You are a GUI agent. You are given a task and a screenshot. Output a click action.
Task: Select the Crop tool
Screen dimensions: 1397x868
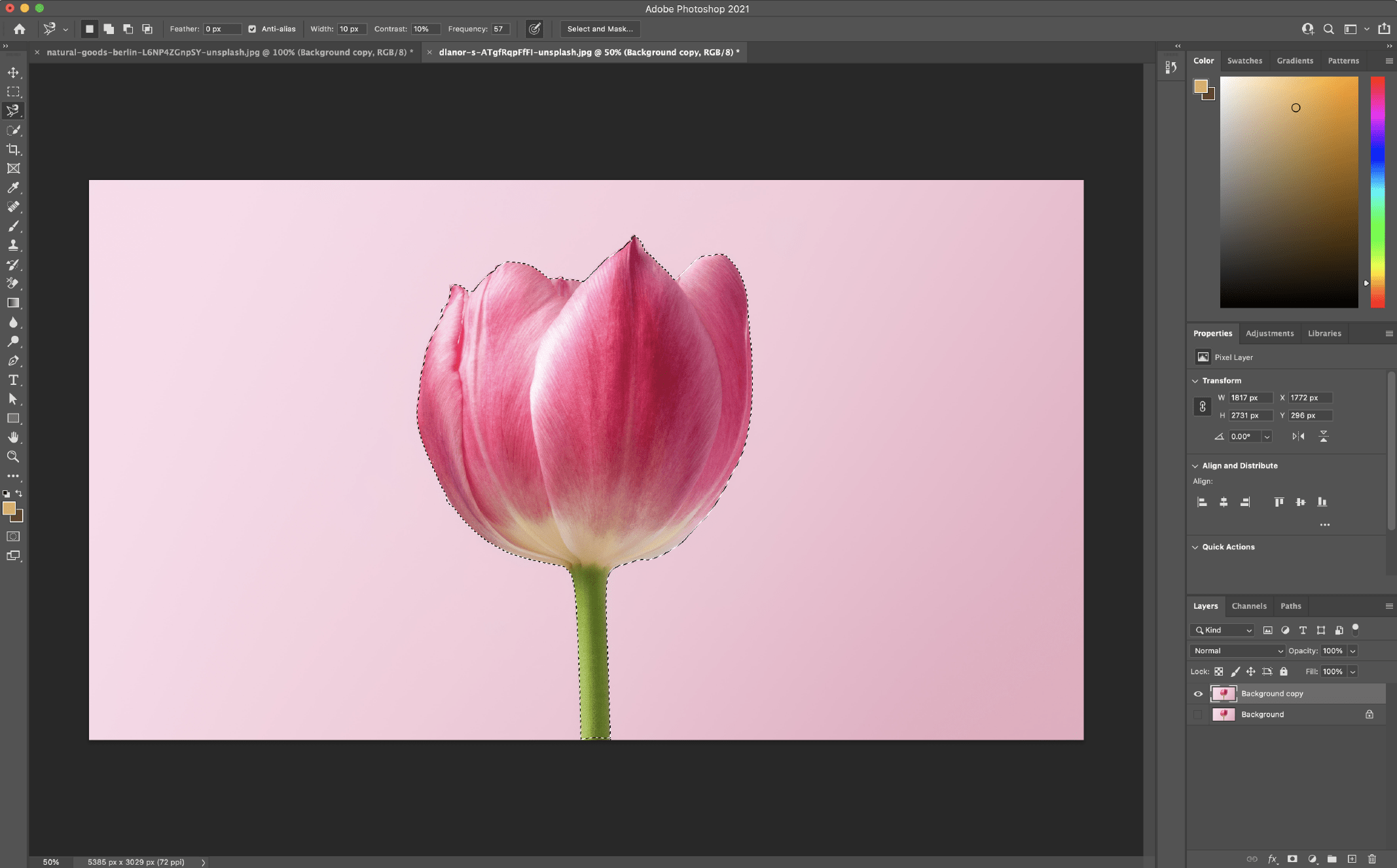pyautogui.click(x=13, y=149)
